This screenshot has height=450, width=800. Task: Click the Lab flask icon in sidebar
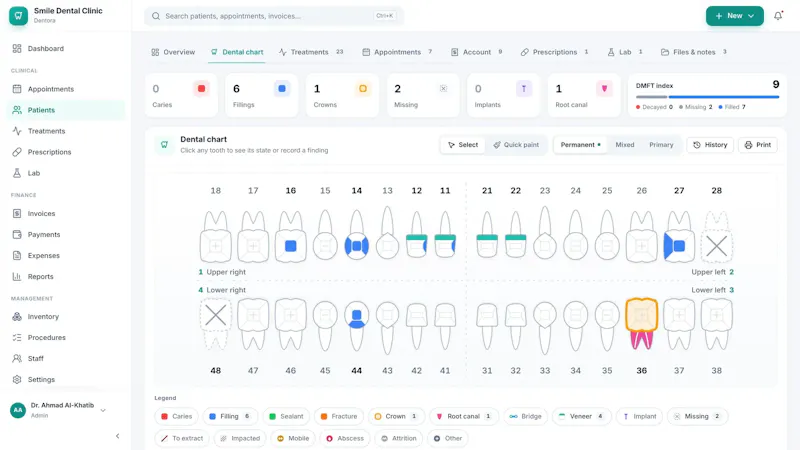click(17, 173)
